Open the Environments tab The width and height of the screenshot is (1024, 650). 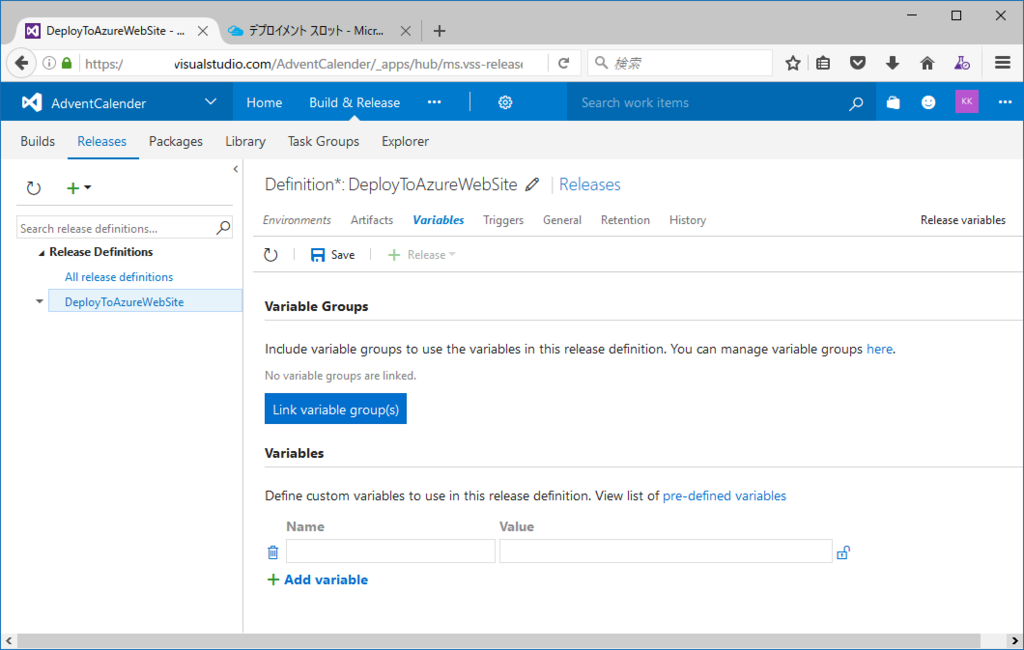coord(297,220)
